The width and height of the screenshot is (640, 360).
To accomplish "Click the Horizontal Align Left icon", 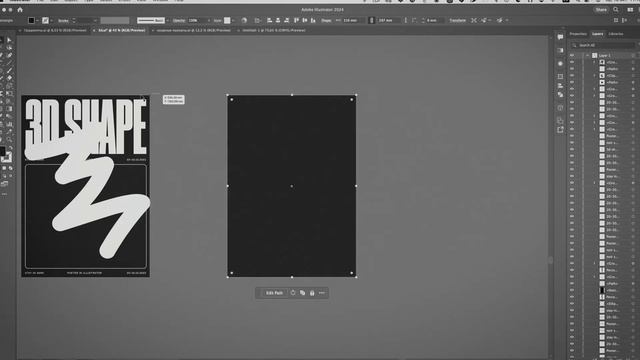I will 269,20.
